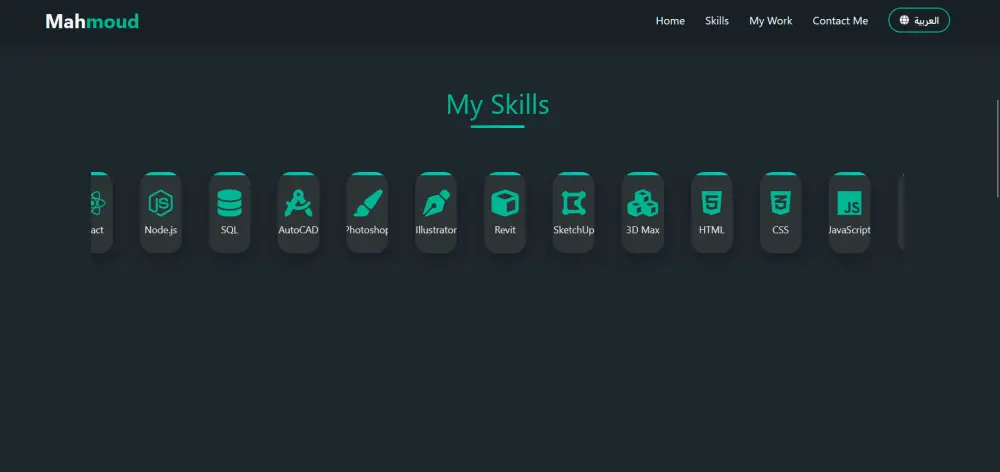Viewport: 1000px width, 472px height.
Task: Click the Revit label text
Action: (x=505, y=230)
